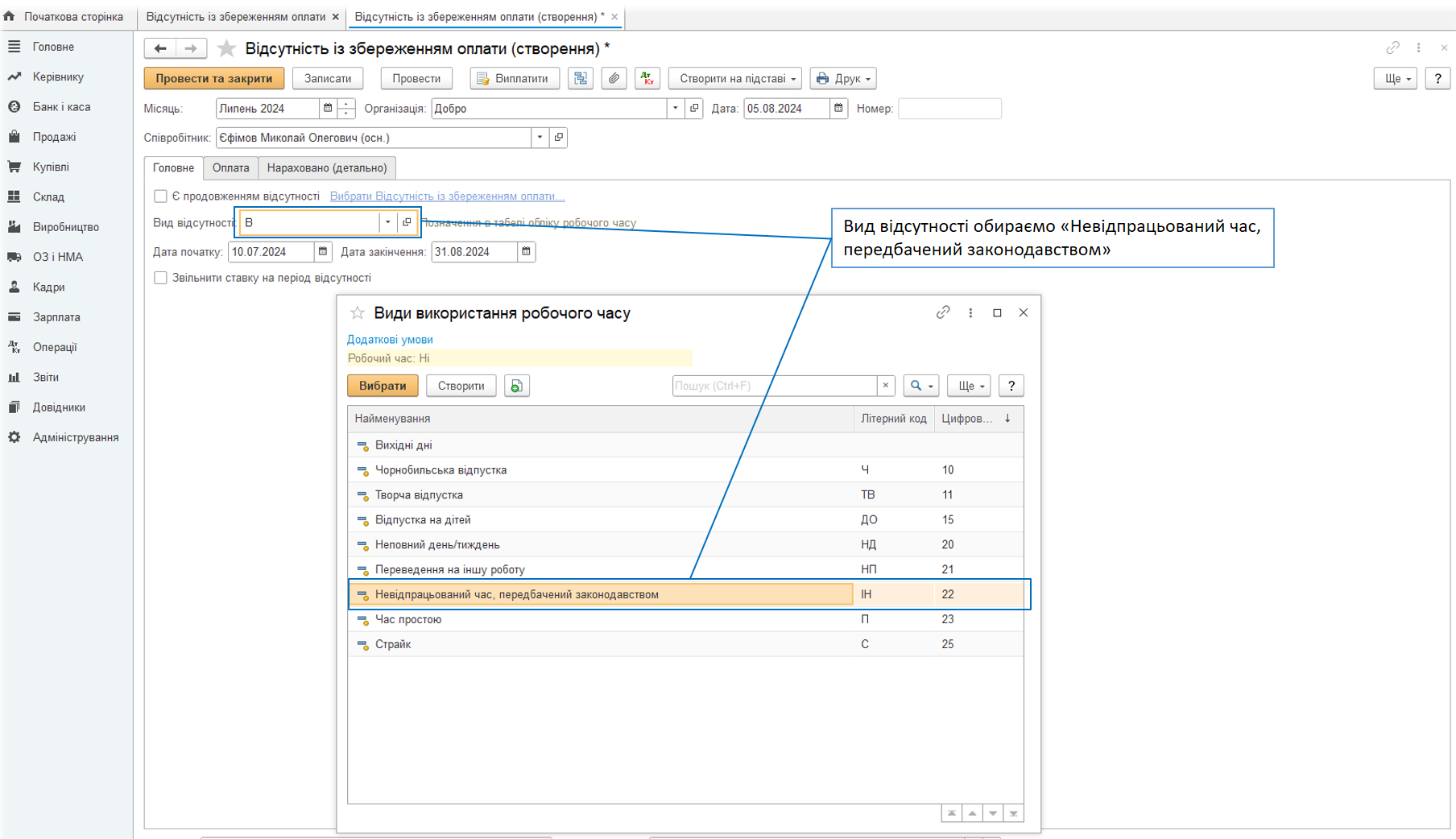The height and width of the screenshot is (839, 1456).
Task: Expand the Організація dropdown arrow
Action: (x=675, y=108)
